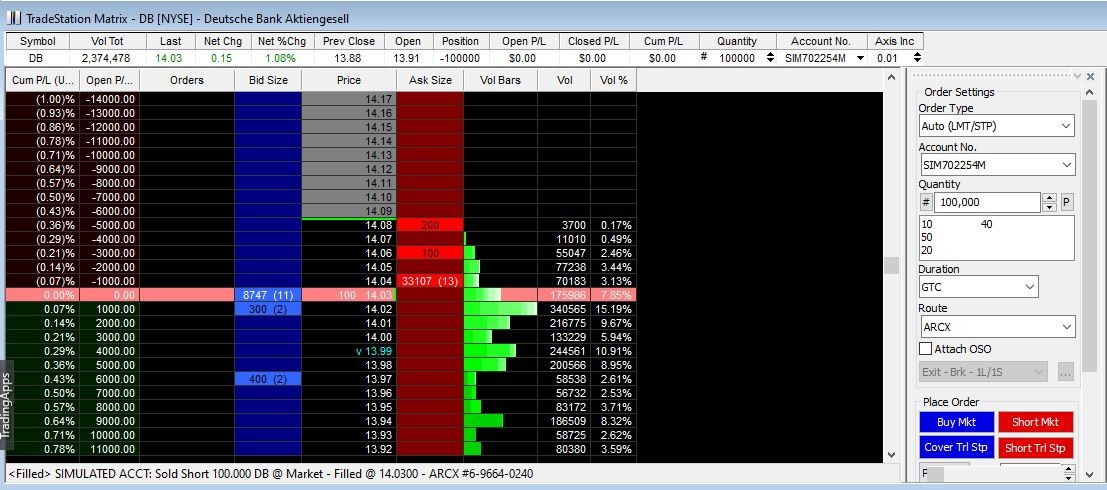
Task: Click the Position value -100000
Action: [460, 59]
